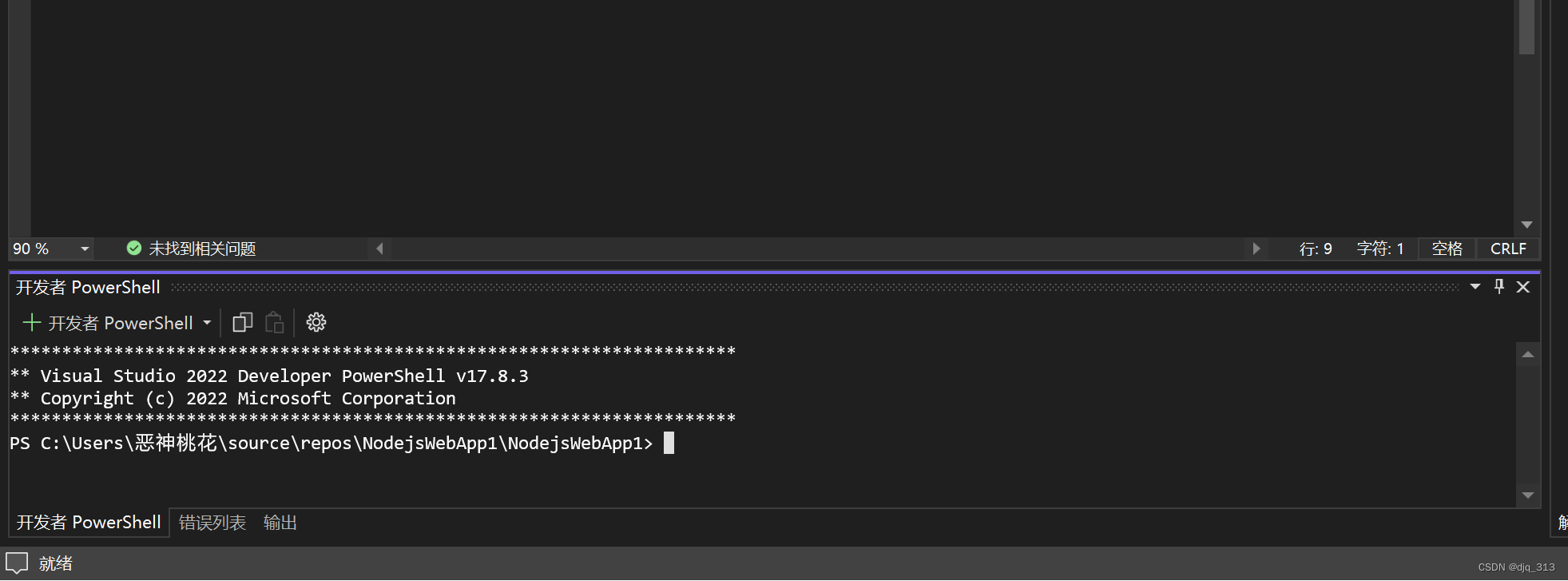The image size is (1568, 581).
Task: Add a new Developer PowerShell with the plus icon
Action: point(32,322)
